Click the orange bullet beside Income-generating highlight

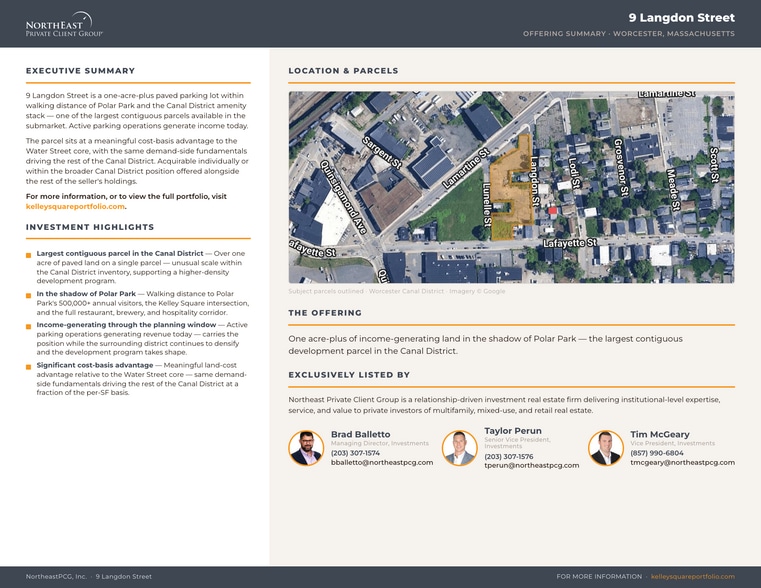point(29,327)
